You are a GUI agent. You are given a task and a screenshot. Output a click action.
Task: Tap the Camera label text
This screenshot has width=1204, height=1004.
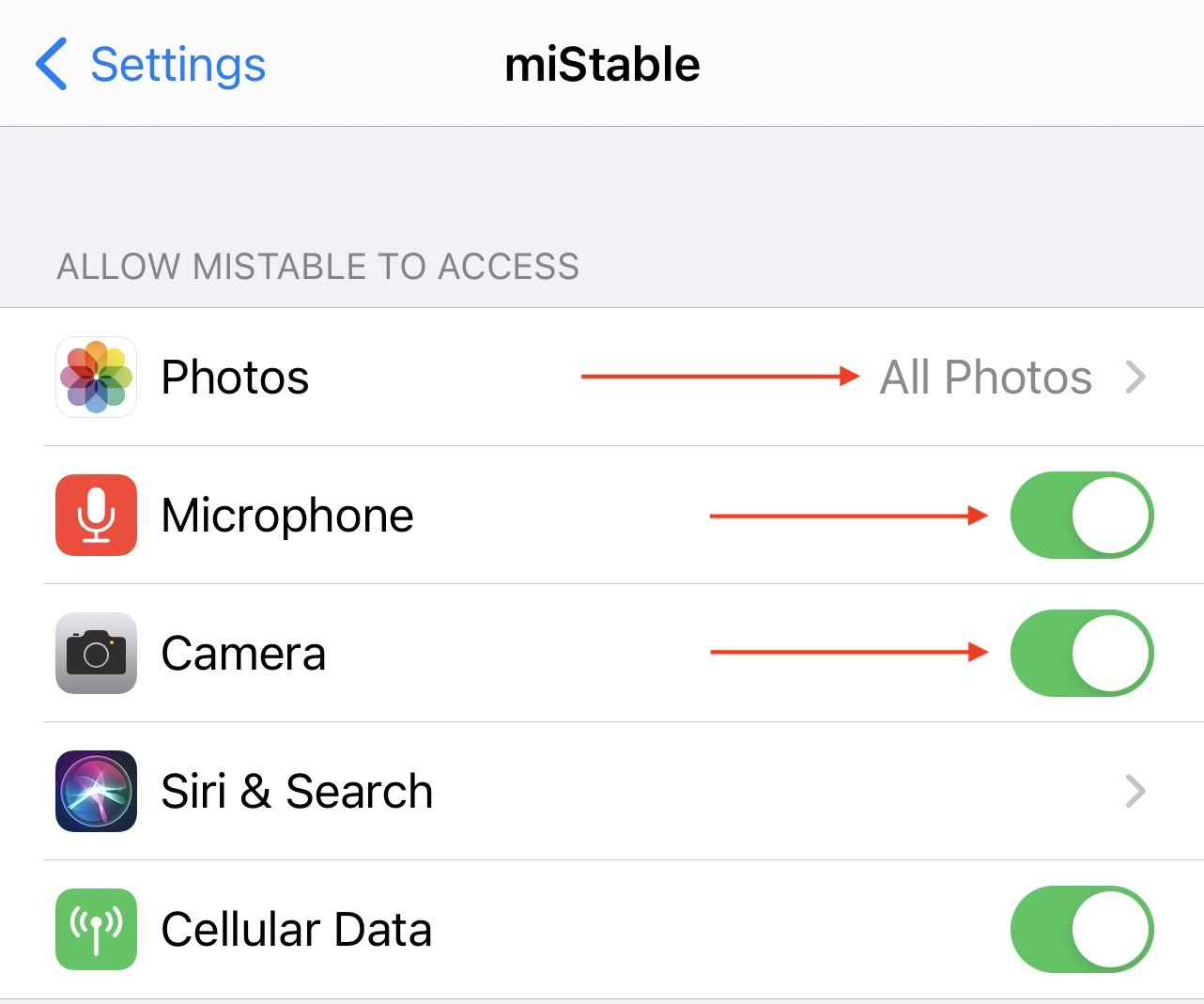[243, 654]
